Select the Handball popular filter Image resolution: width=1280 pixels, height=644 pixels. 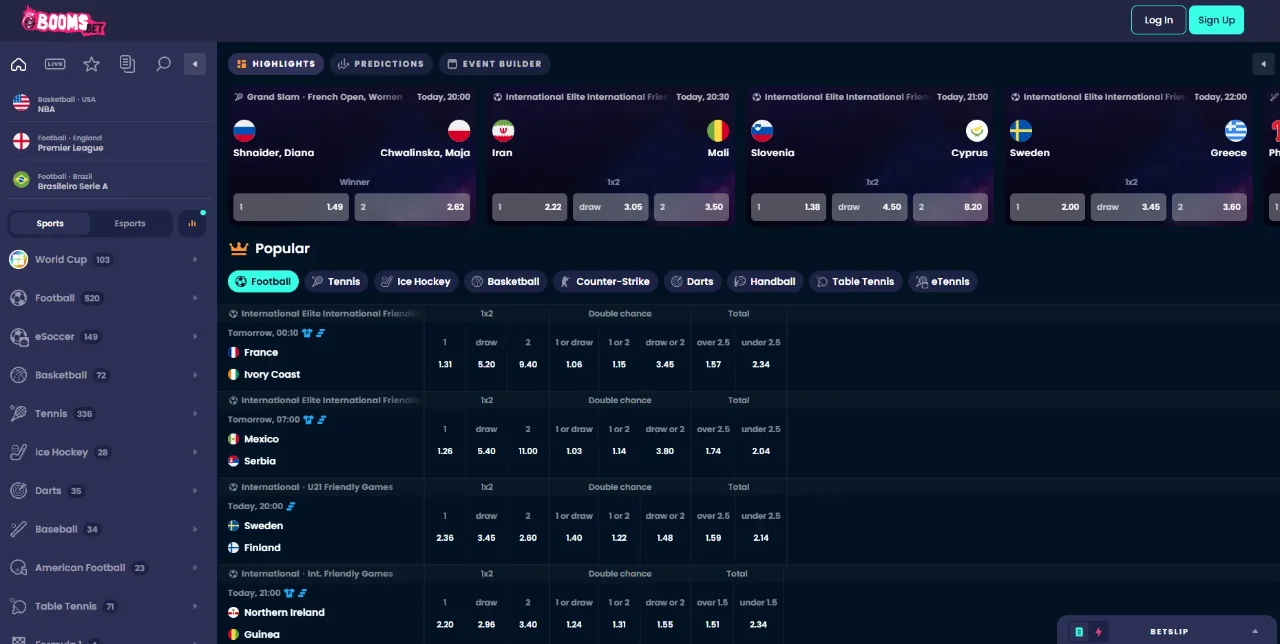(765, 282)
